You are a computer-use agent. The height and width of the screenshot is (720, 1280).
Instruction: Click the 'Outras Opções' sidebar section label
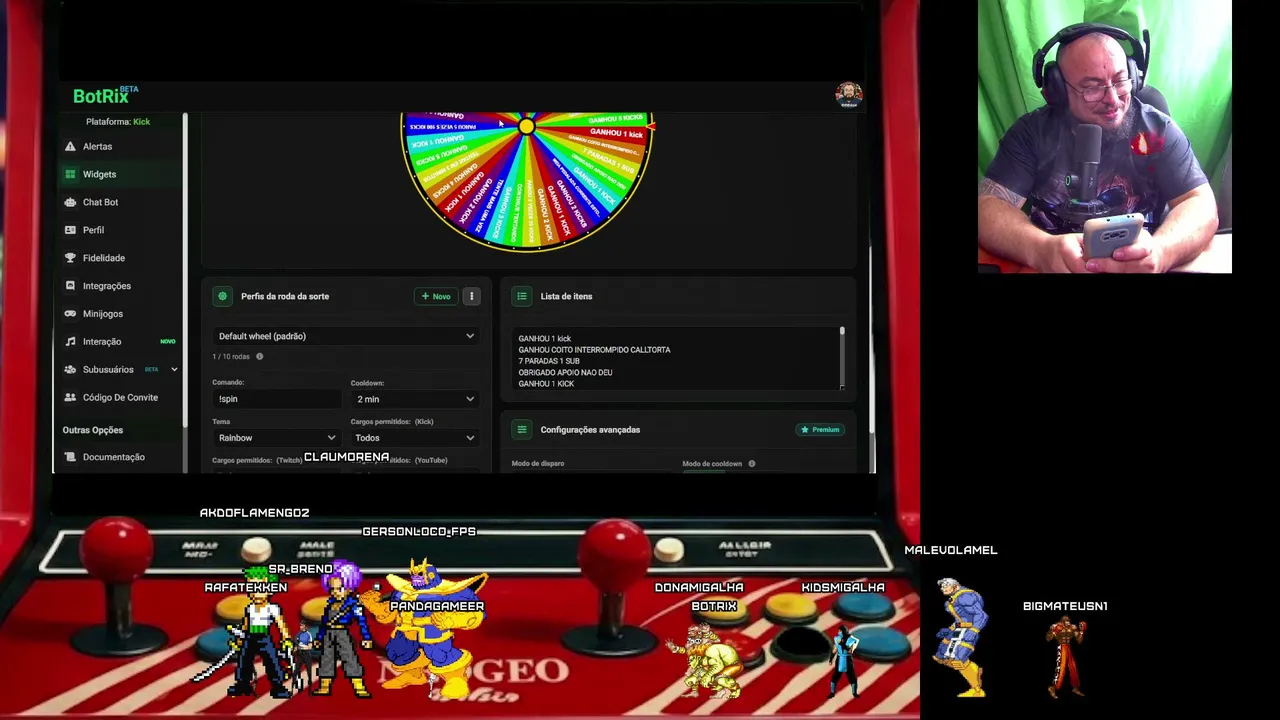click(93, 430)
